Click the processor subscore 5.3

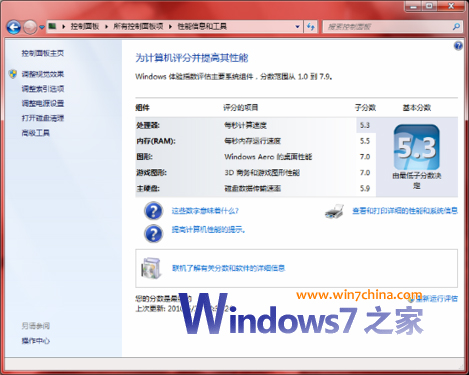(365, 125)
